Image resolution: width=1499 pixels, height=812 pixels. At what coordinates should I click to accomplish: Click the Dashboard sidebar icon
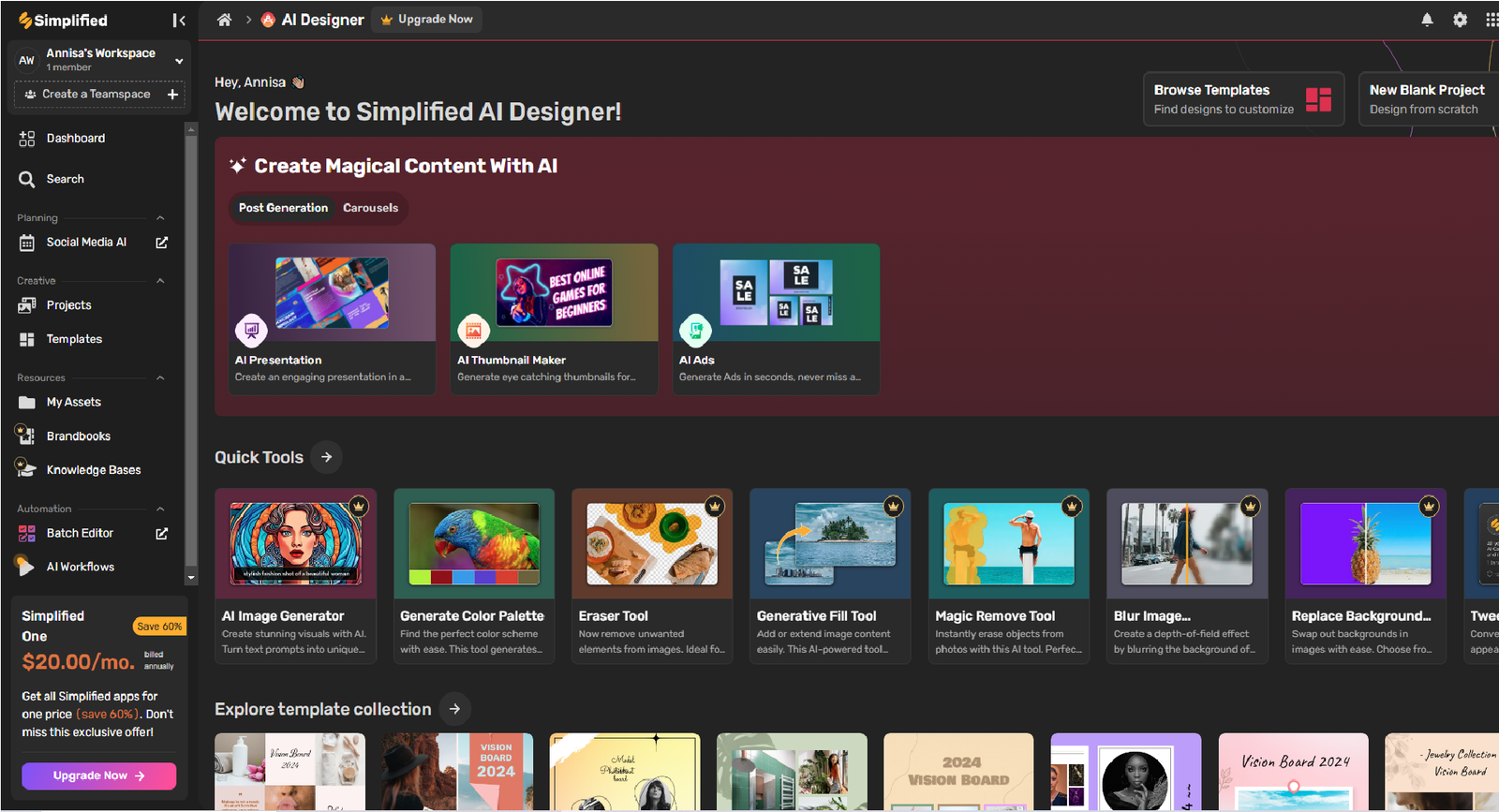click(x=27, y=139)
